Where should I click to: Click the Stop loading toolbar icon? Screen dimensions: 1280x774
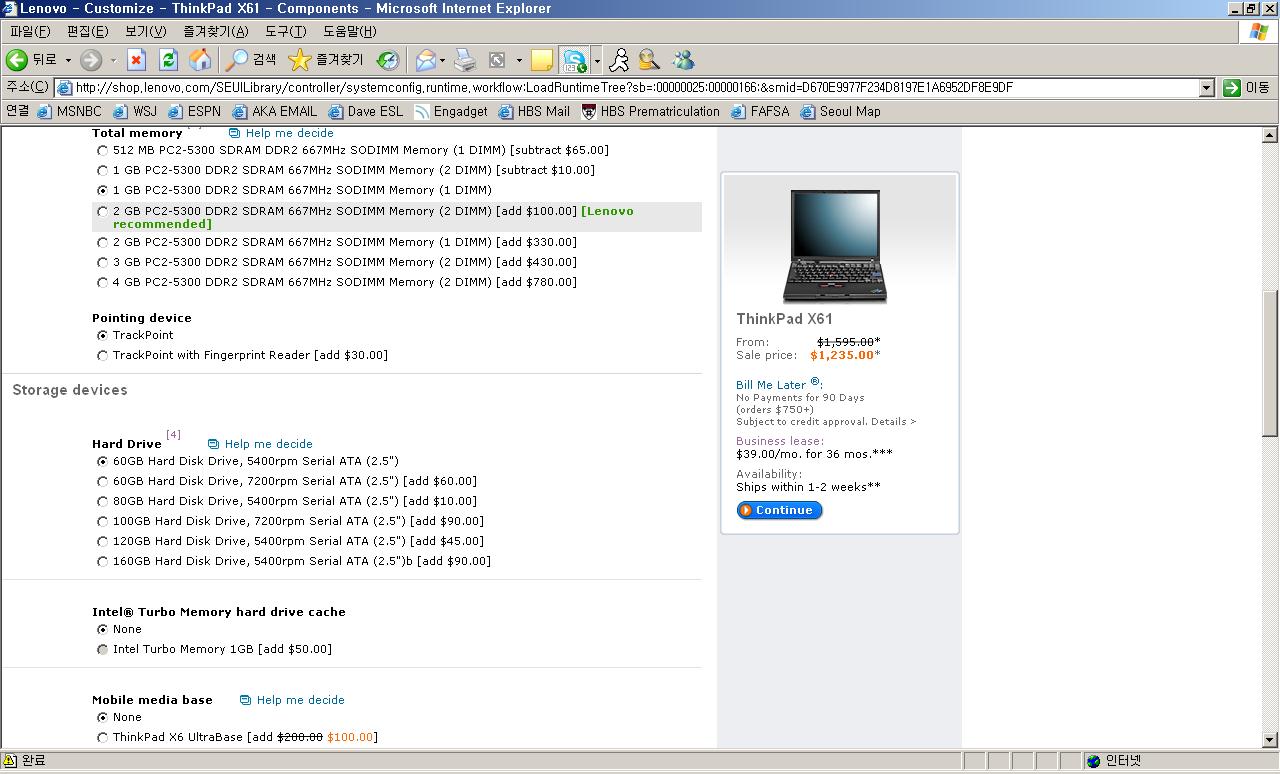[x=136, y=60]
